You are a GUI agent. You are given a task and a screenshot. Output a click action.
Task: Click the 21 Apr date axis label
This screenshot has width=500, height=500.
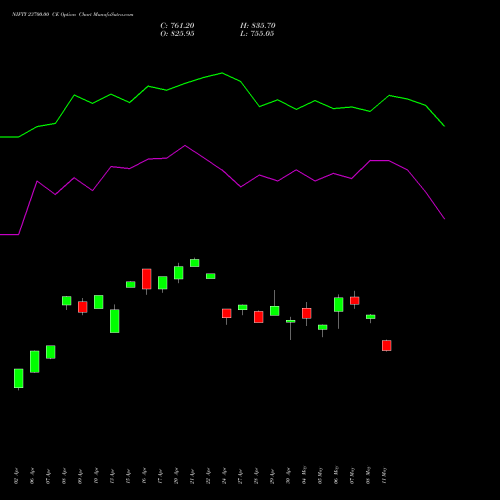tap(192, 476)
